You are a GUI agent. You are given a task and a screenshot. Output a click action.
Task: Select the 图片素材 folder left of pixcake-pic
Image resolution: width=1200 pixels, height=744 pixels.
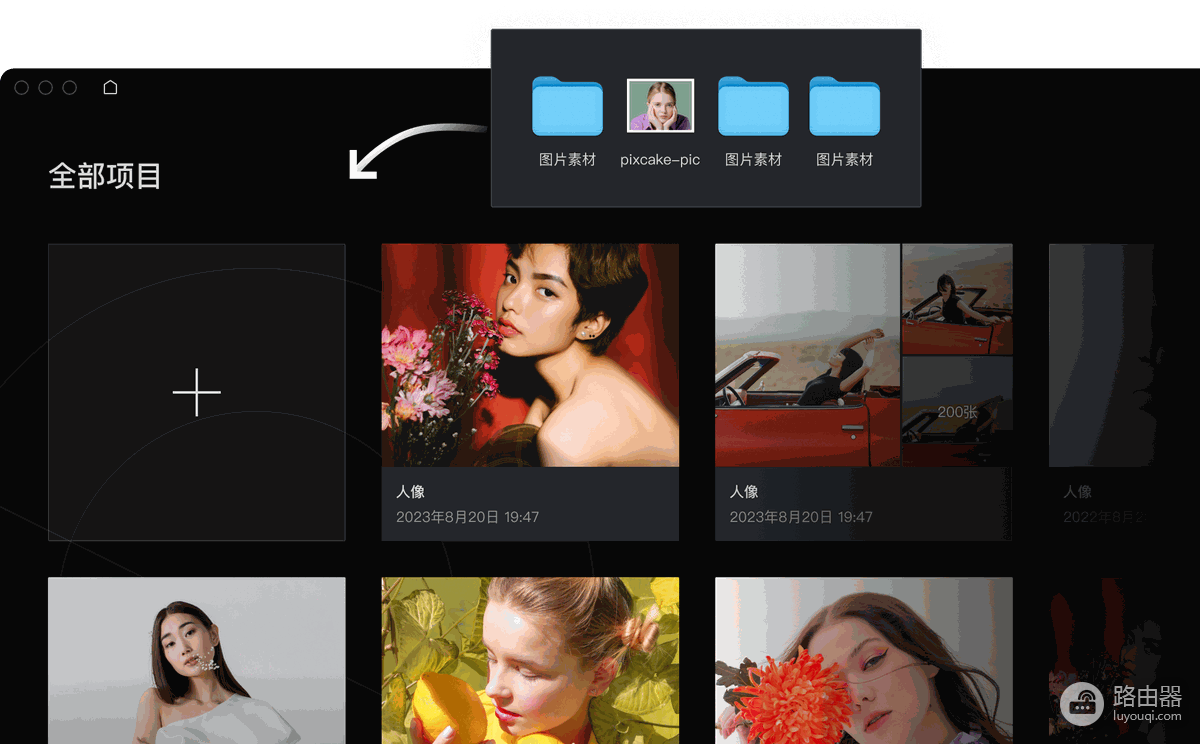click(567, 106)
